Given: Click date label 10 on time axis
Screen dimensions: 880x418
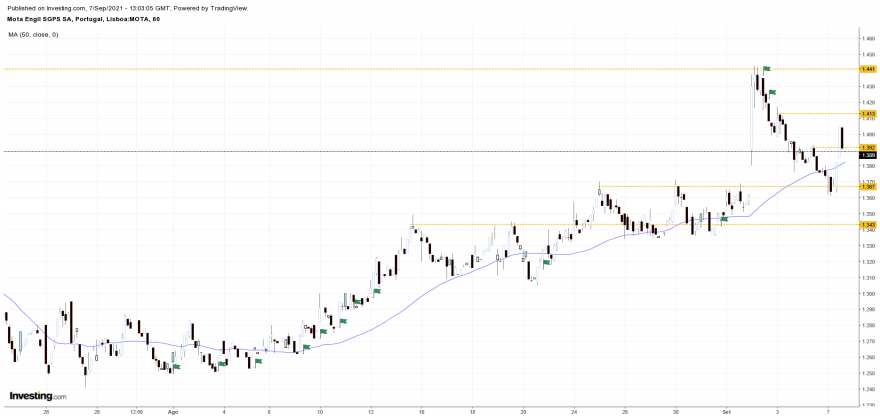Looking at the screenshot, I should [320, 411].
